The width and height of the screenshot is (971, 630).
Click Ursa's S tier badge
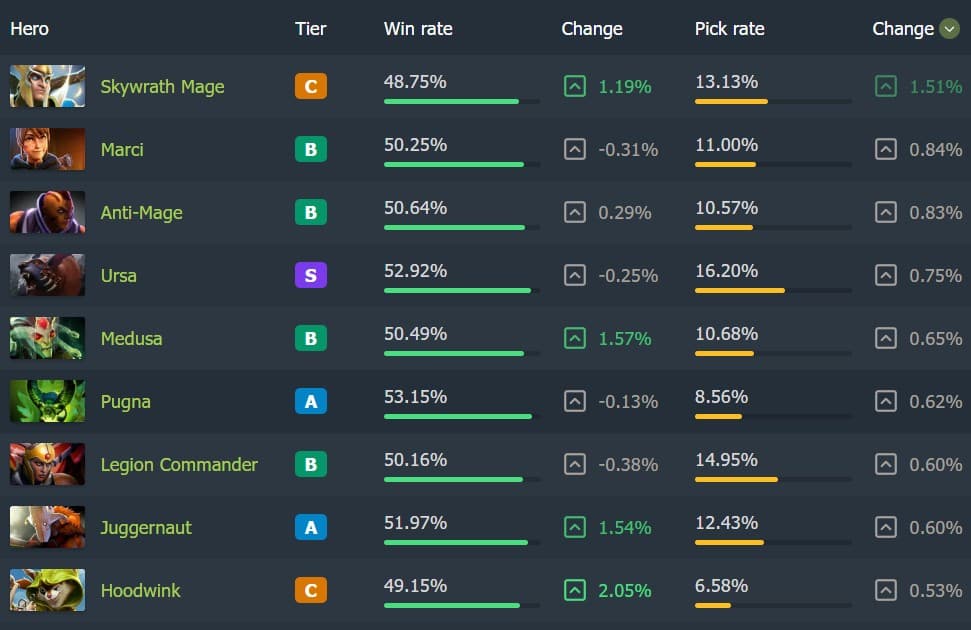coord(309,275)
